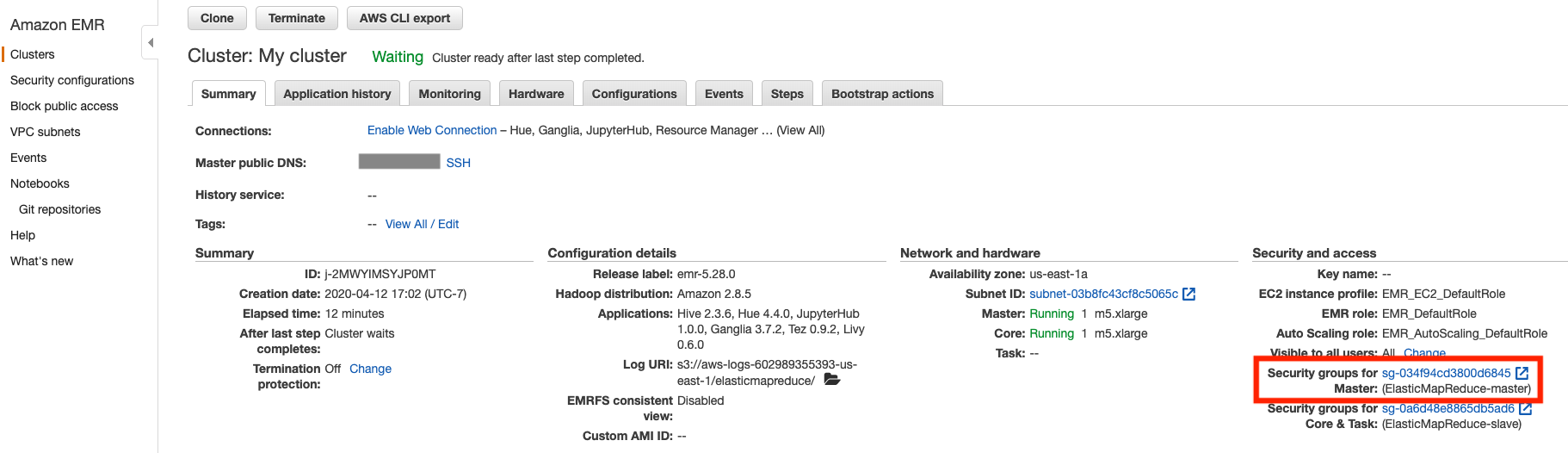Image resolution: width=1568 pixels, height=453 pixels.
Task: Change Termination protection setting
Action: click(370, 369)
